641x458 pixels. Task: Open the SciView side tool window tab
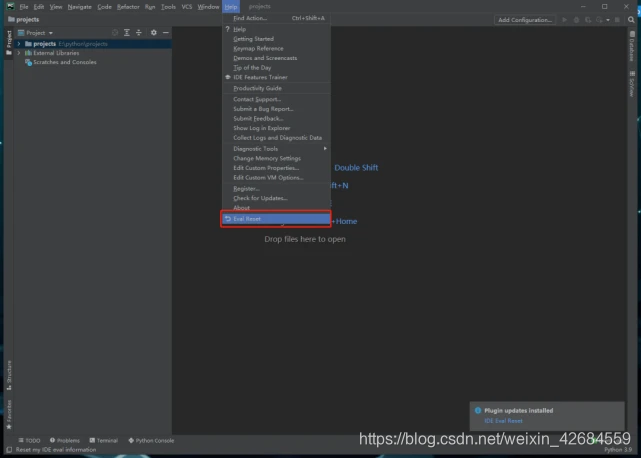(632, 83)
